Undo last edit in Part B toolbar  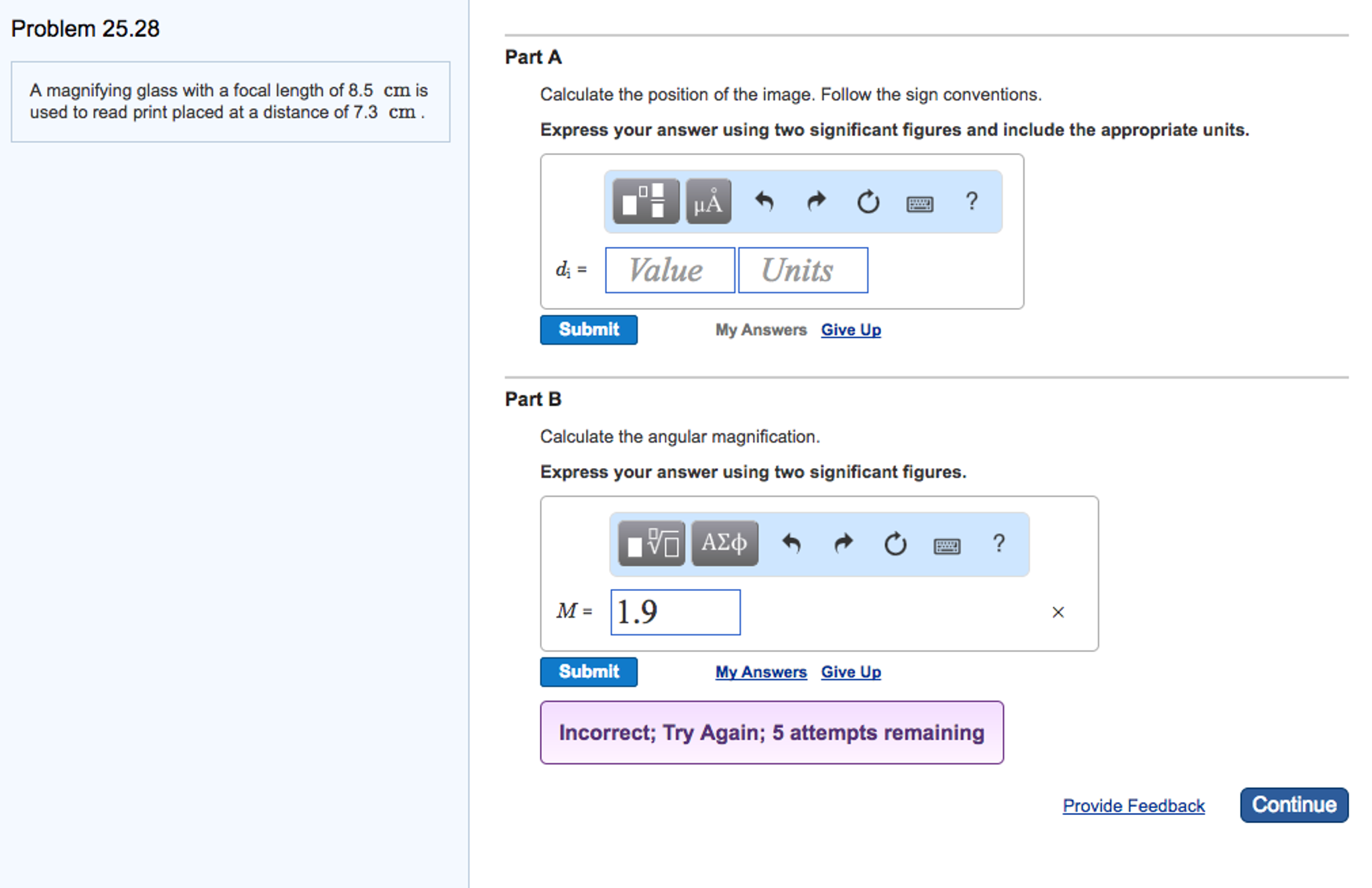point(792,543)
